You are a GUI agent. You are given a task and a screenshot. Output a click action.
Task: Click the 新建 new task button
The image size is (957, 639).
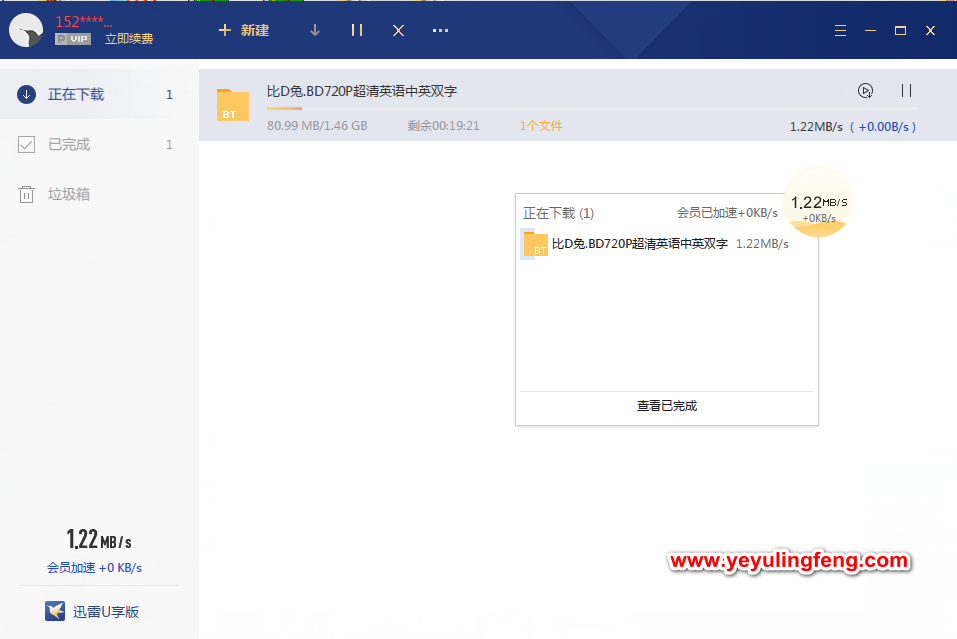(x=244, y=31)
